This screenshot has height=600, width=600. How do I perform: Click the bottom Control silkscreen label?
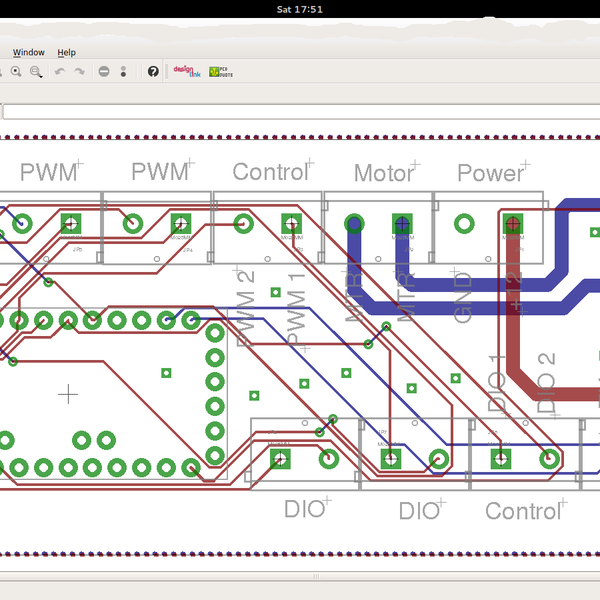coord(523,511)
